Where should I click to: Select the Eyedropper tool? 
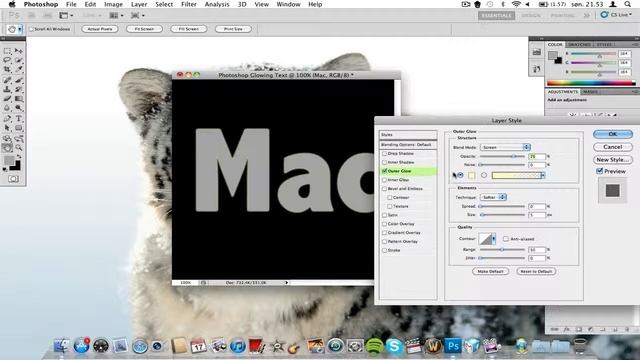coord(19,69)
